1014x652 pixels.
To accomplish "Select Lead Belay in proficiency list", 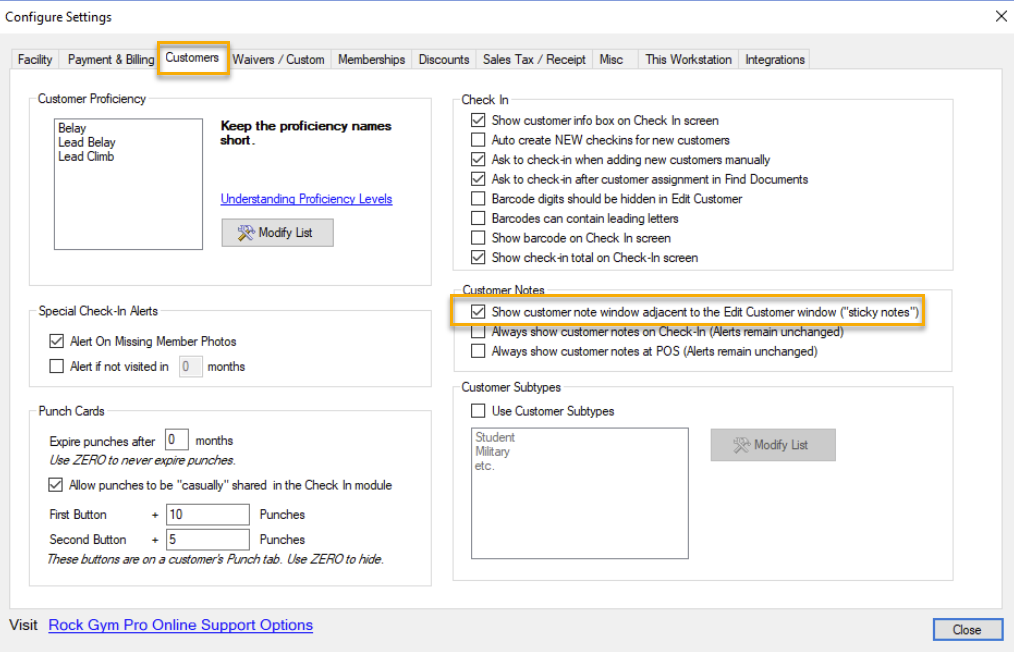I will click(x=86, y=143).
